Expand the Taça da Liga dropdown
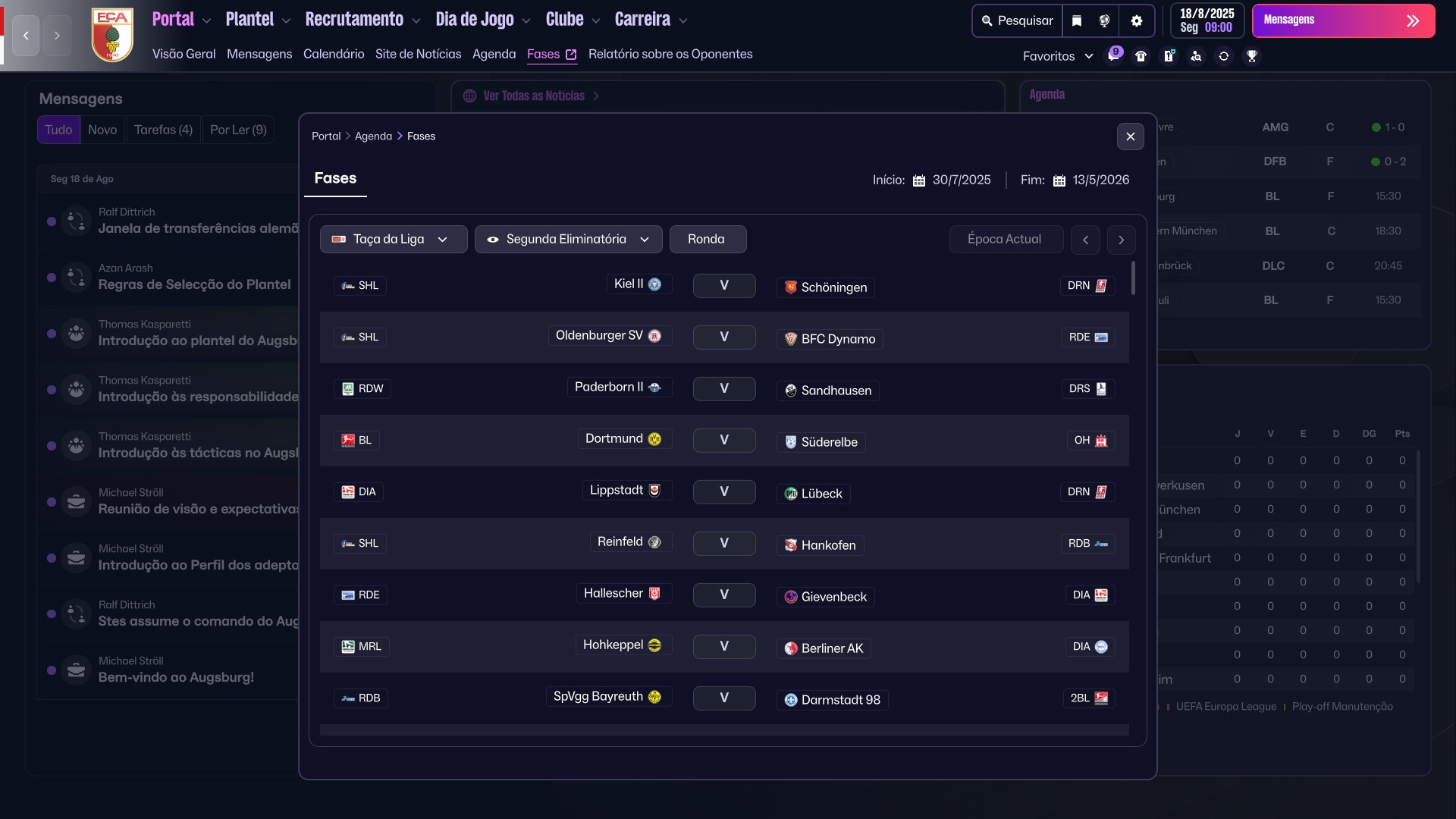 click(393, 239)
